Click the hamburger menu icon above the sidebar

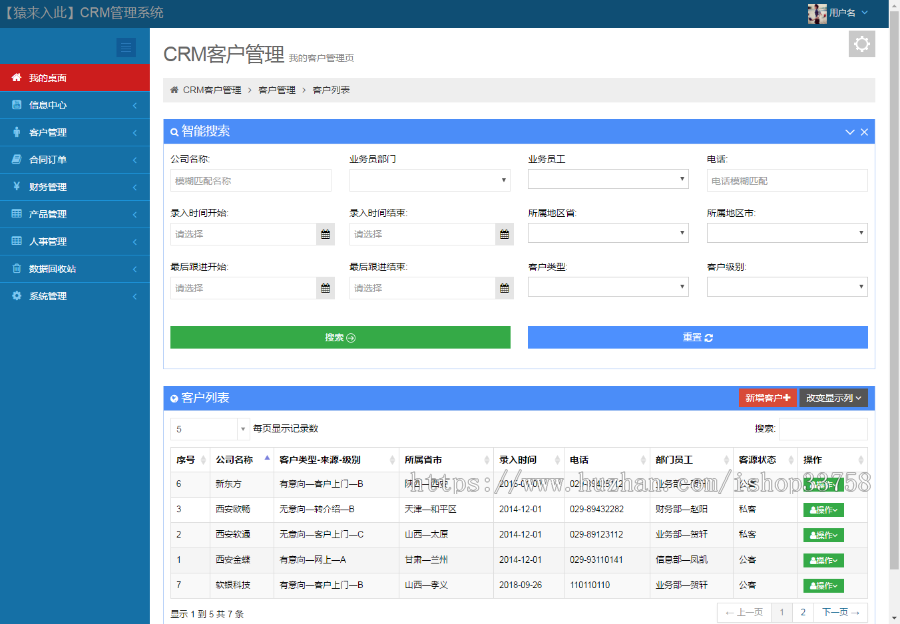(126, 47)
